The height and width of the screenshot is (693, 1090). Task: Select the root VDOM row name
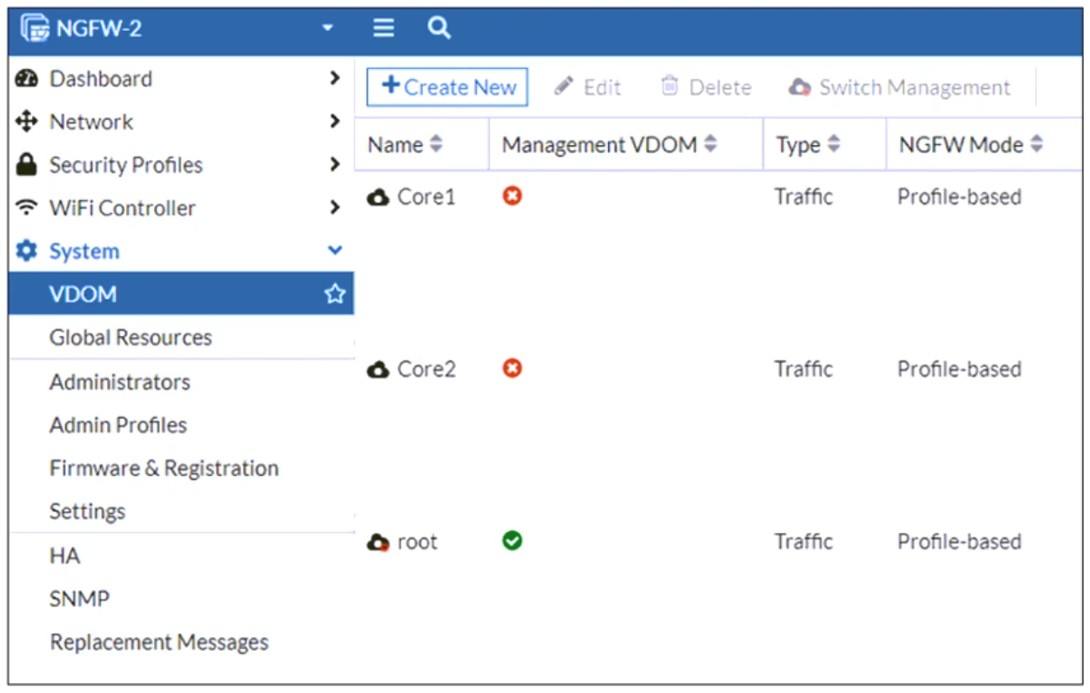417,542
